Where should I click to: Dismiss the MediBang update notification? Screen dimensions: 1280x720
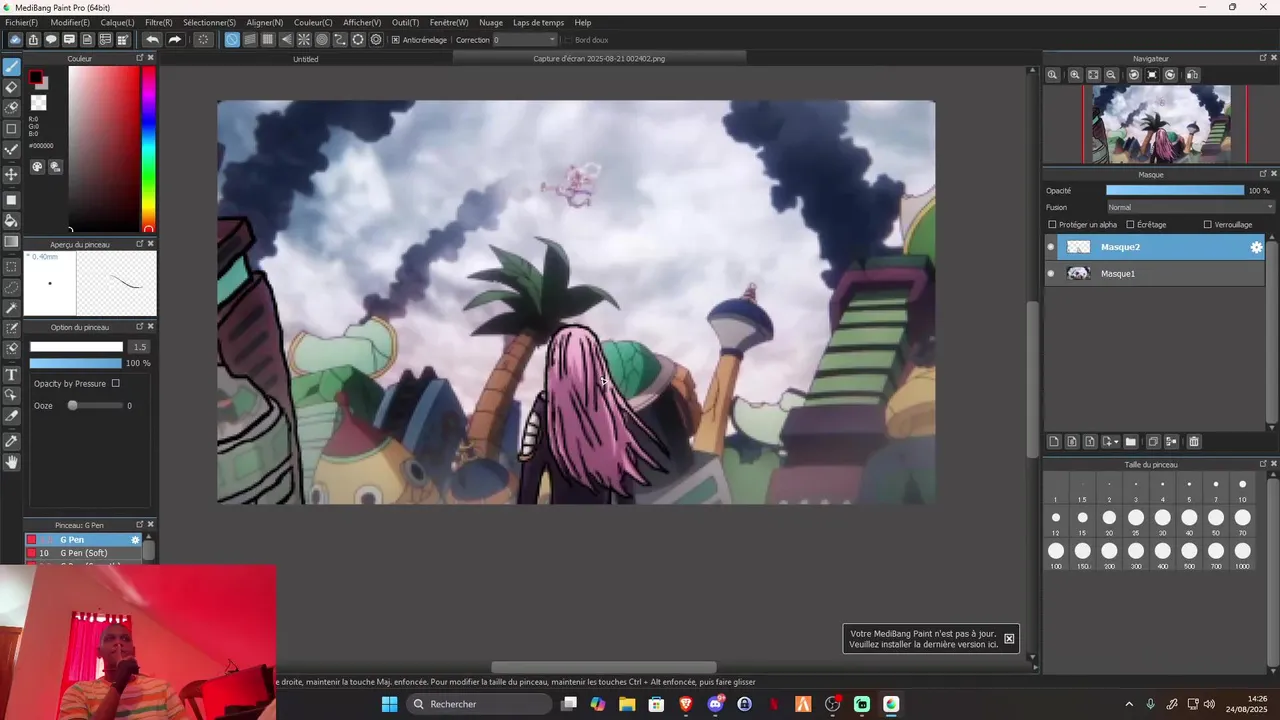(1009, 639)
